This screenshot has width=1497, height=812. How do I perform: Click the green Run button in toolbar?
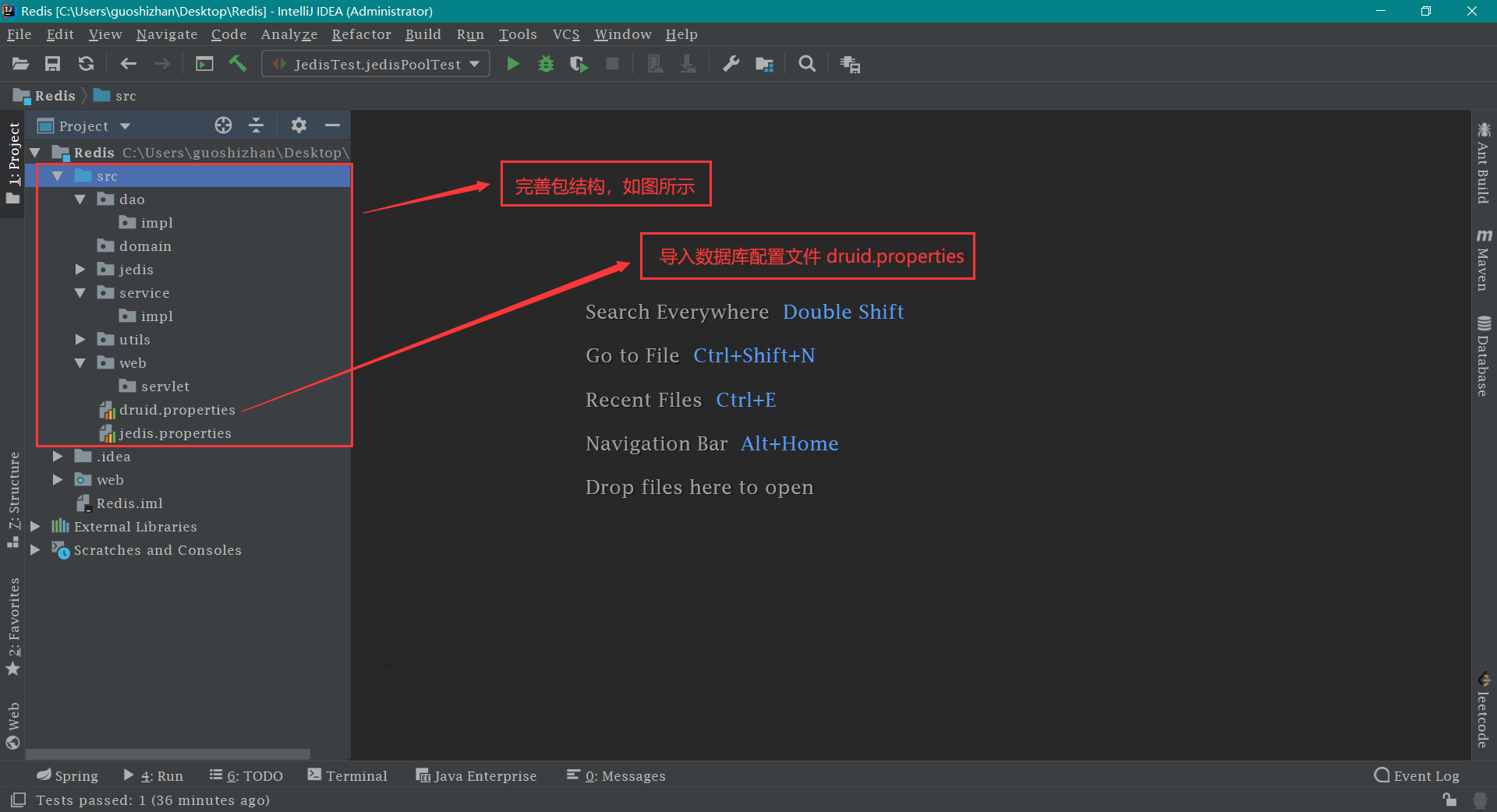pos(512,65)
